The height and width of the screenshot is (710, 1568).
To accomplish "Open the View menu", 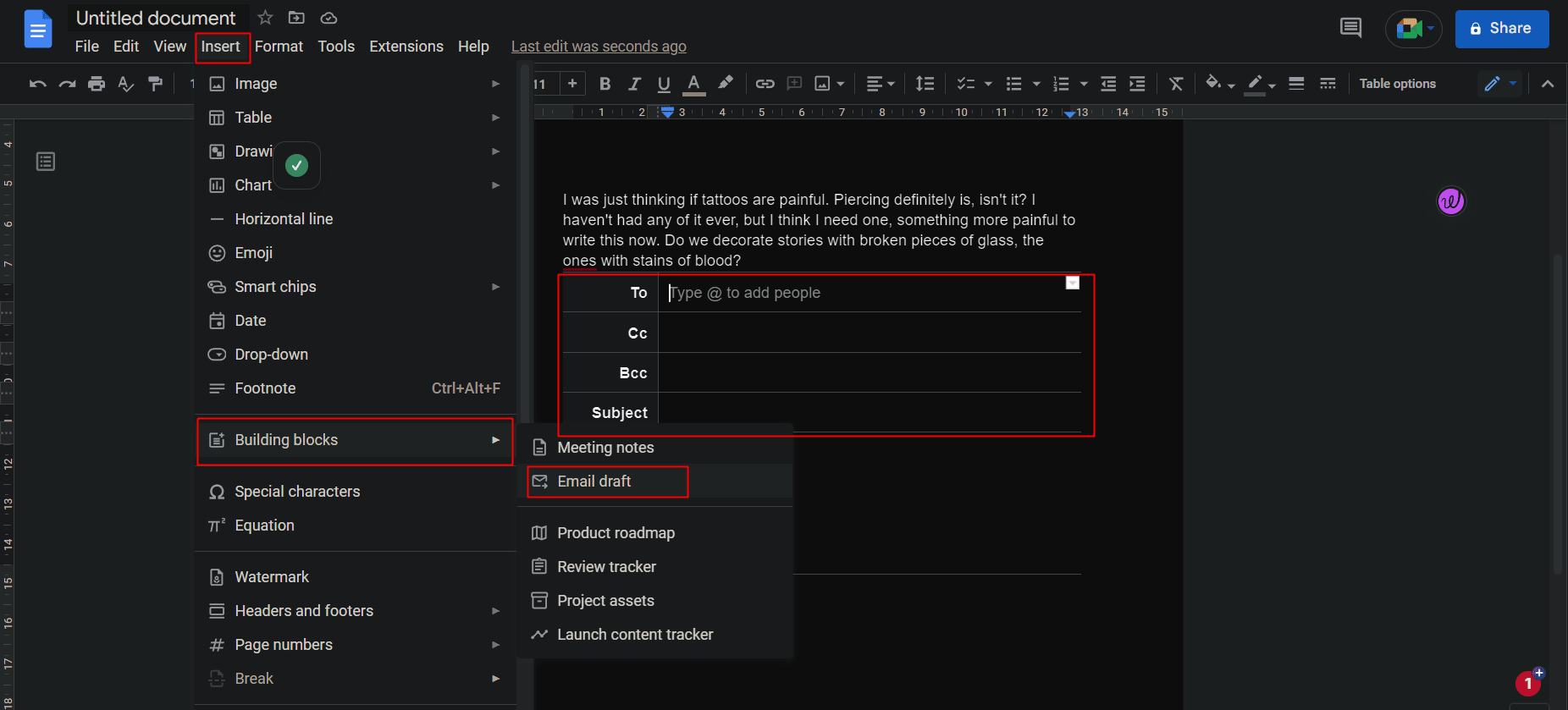I will tap(169, 47).
